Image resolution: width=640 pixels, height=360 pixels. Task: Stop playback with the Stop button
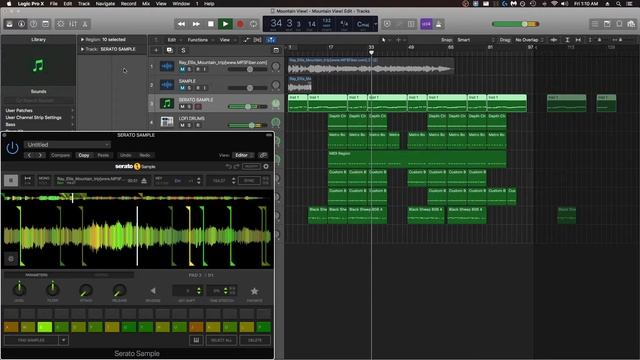tap(211, 24)
